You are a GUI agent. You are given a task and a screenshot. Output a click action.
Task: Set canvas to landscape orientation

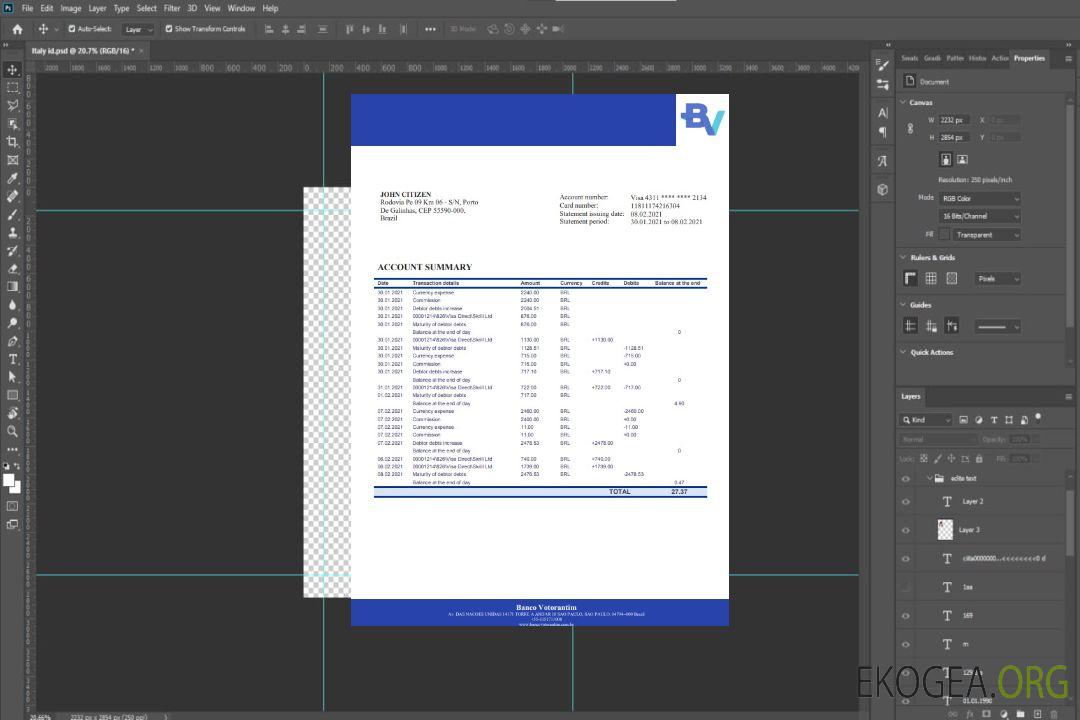pyautogui.click(x=962, y=159)
